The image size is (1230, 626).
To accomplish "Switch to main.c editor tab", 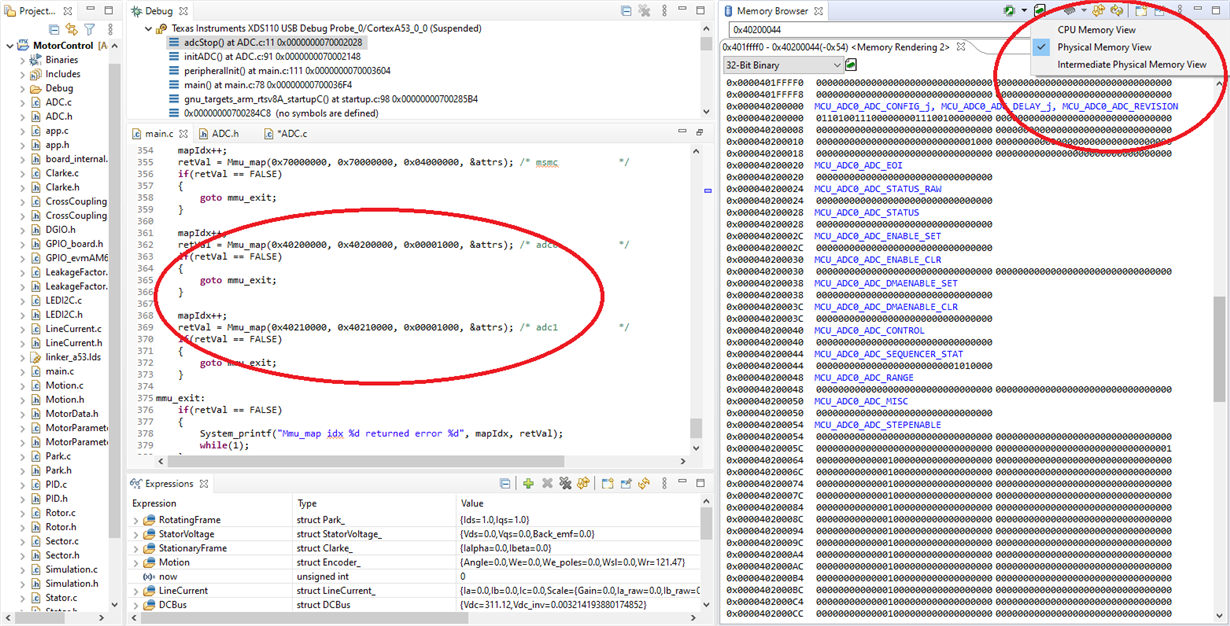I will pyautogui.click(x=159, y=133).
